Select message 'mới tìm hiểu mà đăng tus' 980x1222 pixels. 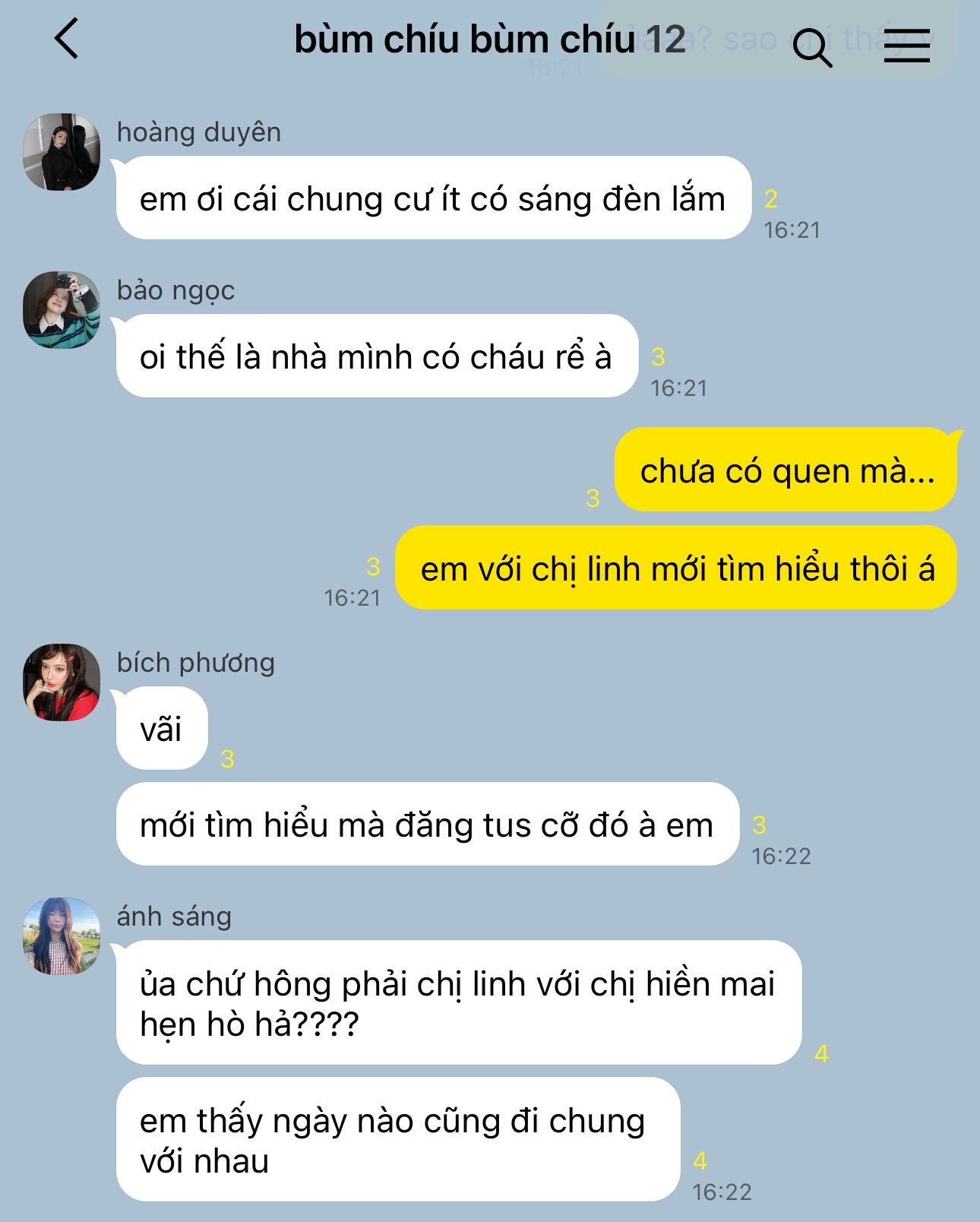pyautogui.click(x=427, y=825)
